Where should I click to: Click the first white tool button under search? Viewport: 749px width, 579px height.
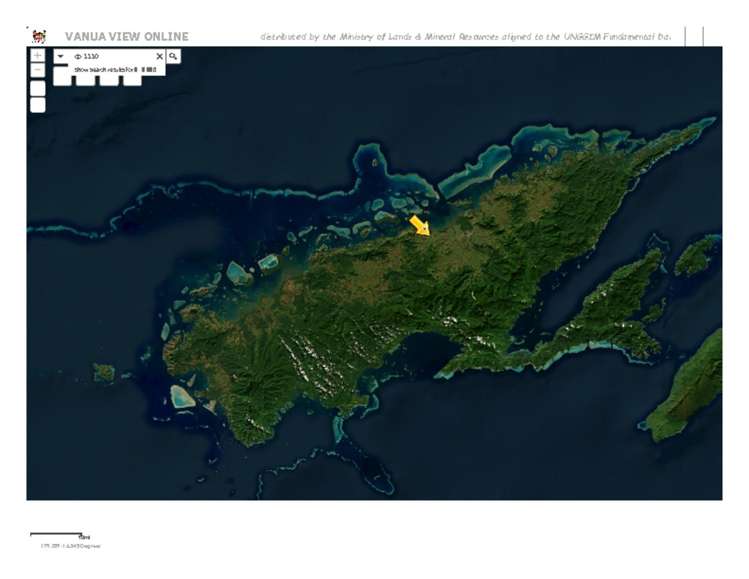pos(62,79)
